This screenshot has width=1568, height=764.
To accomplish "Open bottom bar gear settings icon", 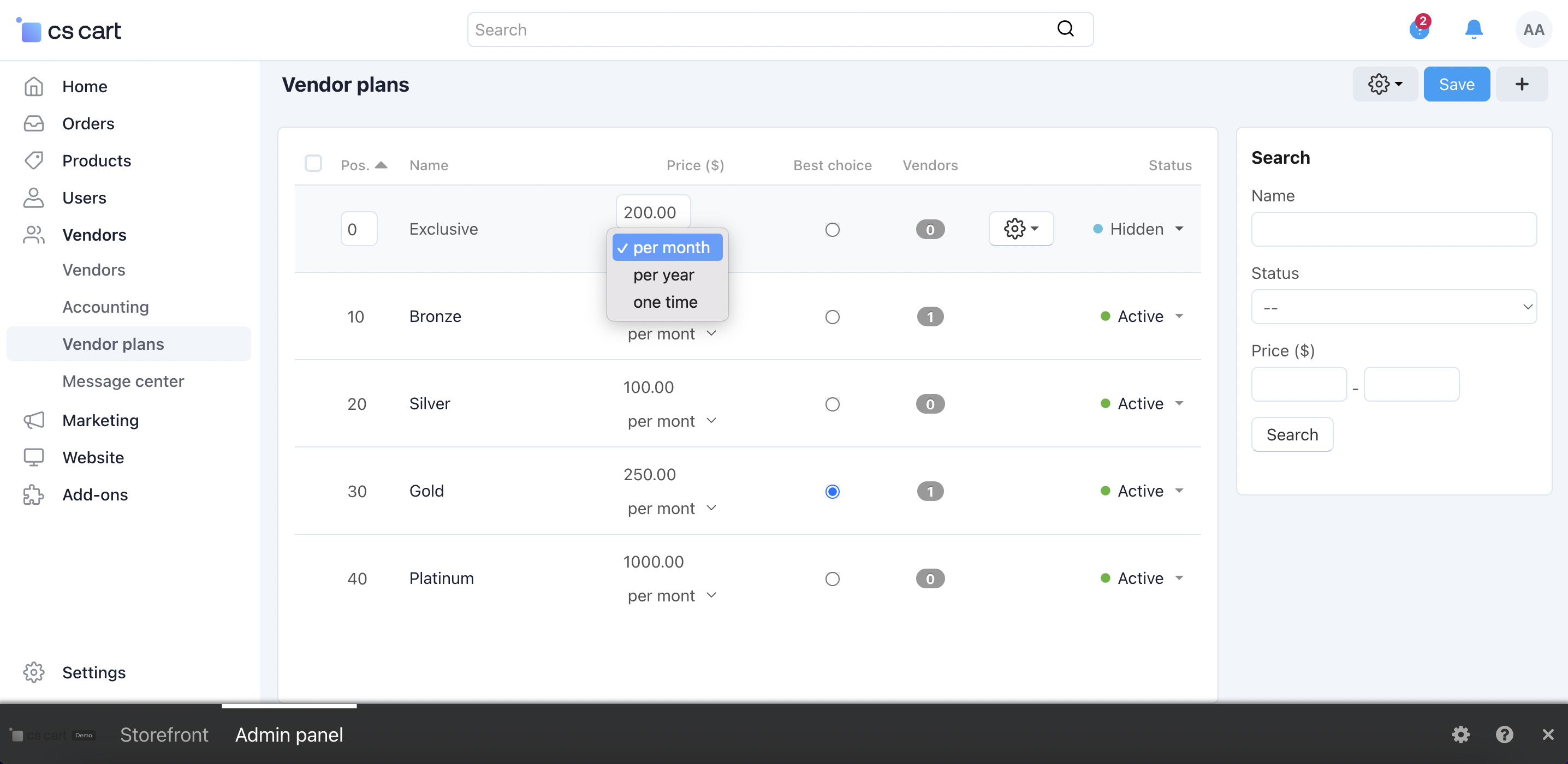I will [x=1460, y=735].
